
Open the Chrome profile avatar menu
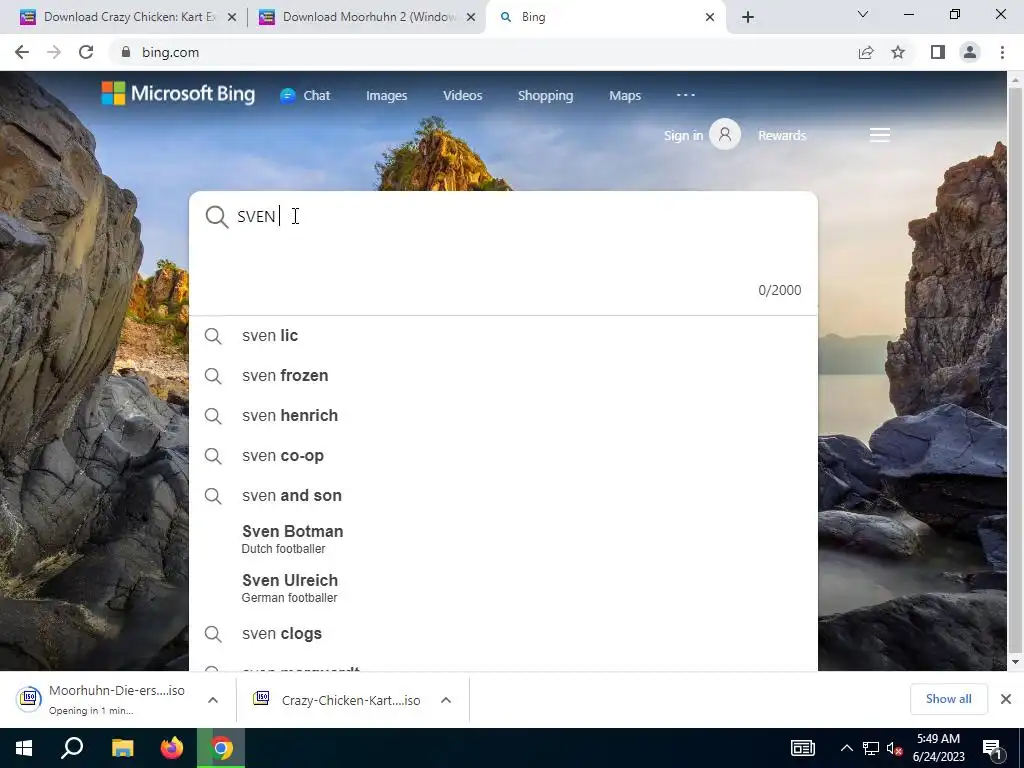click(970, 52)
